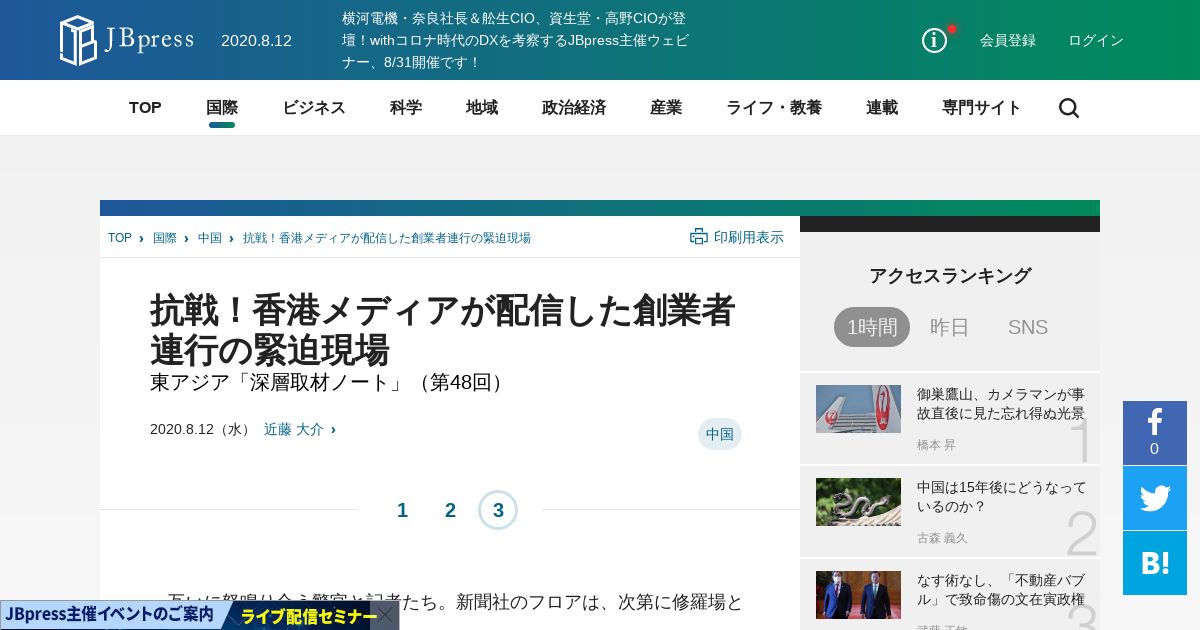Go to article page 2
This screenshot has width=1200, height=630.
[450, 510]
